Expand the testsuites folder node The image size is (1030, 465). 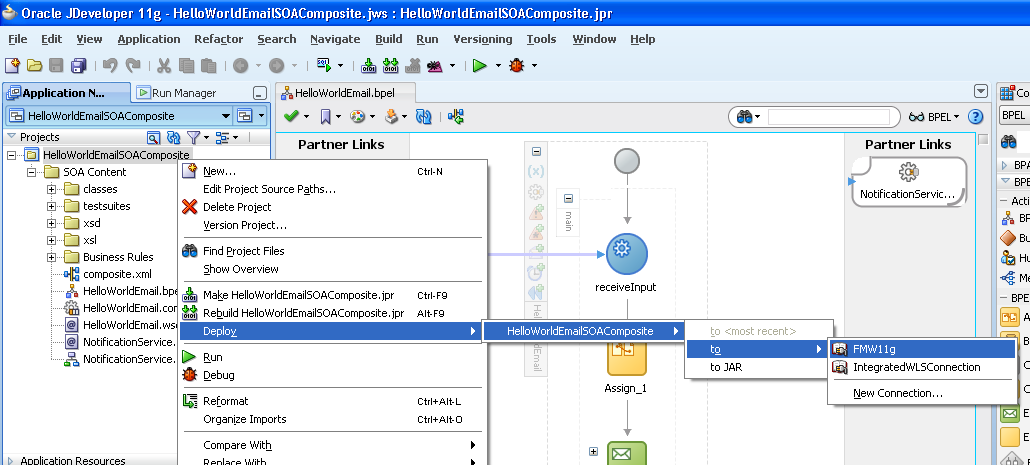pos(52,206)
